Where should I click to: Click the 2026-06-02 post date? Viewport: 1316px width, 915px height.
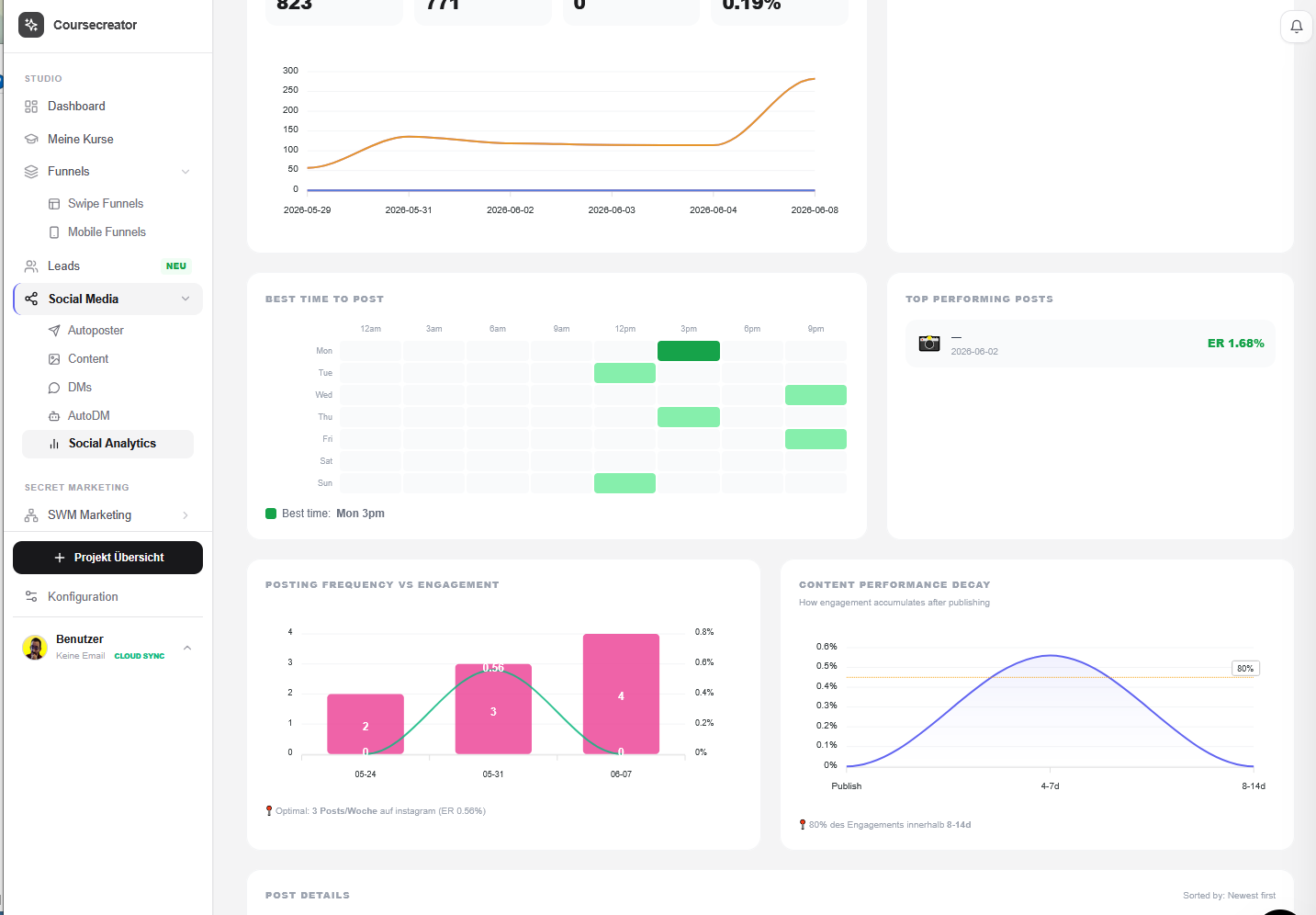[x=974, y=352]
